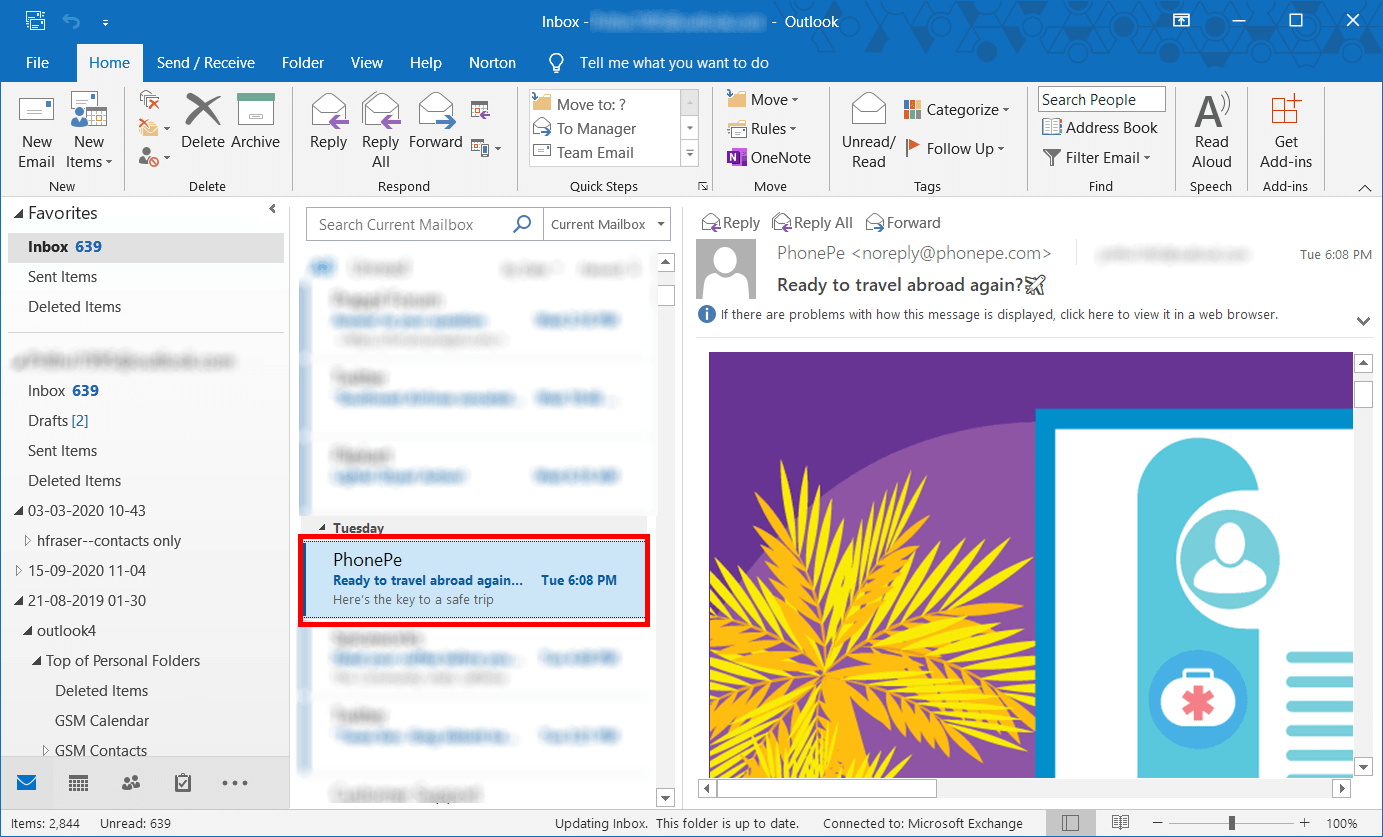Open the Get Add-ins store
This screenshot has height=837, width=1383.
coord(1286,130)
